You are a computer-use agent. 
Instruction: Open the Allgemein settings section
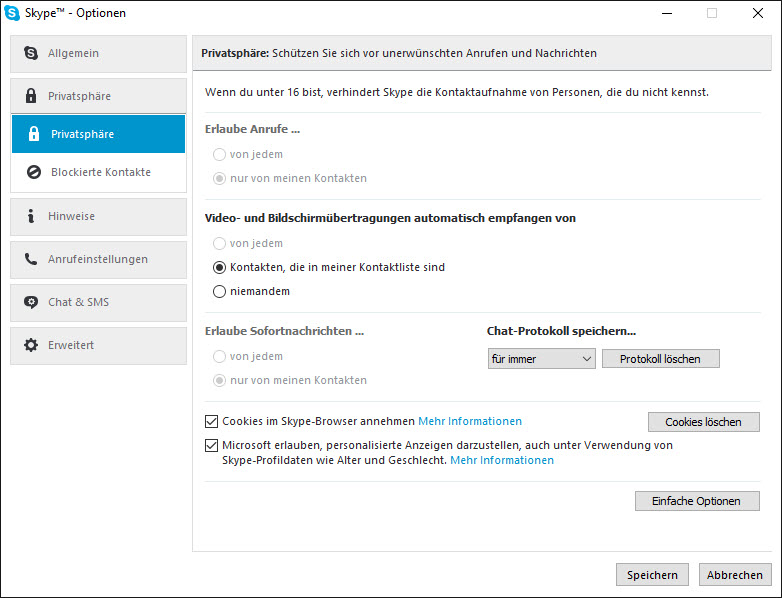click(98, 53)
